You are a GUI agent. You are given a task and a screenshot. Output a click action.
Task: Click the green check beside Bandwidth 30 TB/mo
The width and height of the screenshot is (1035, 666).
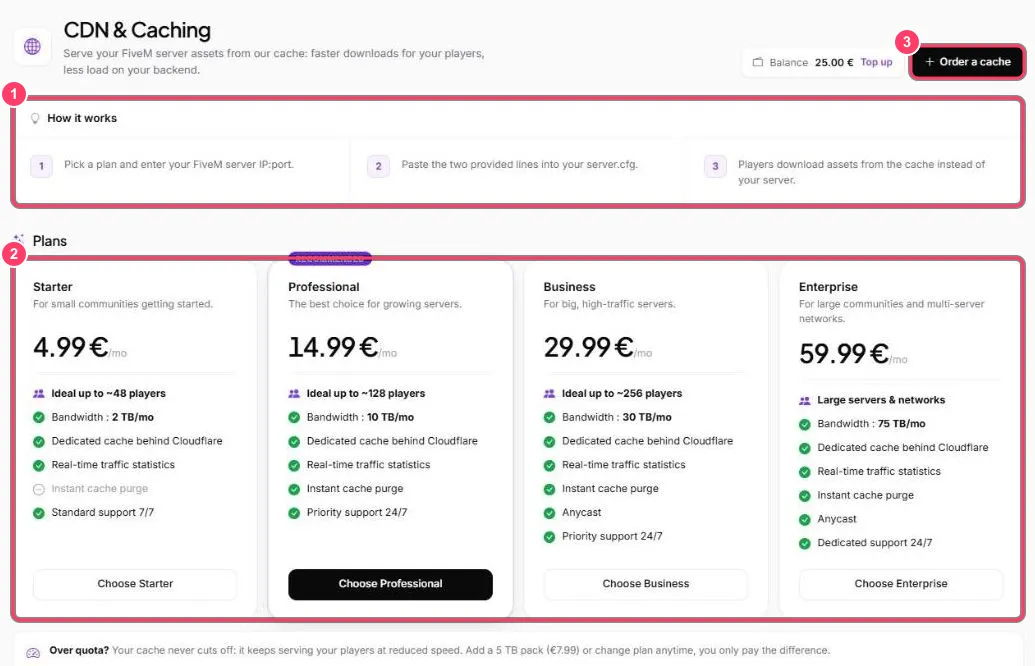coord(549,417)
